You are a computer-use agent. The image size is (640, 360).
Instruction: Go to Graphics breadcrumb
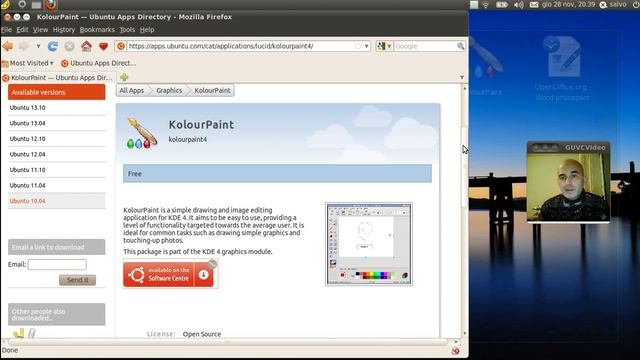coord(169,90)
